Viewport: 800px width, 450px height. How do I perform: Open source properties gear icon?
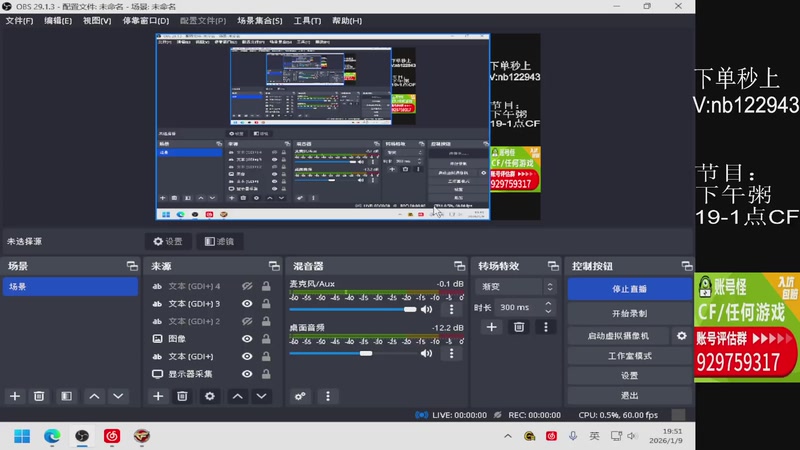pyautogui.click(x=210, y=396)
